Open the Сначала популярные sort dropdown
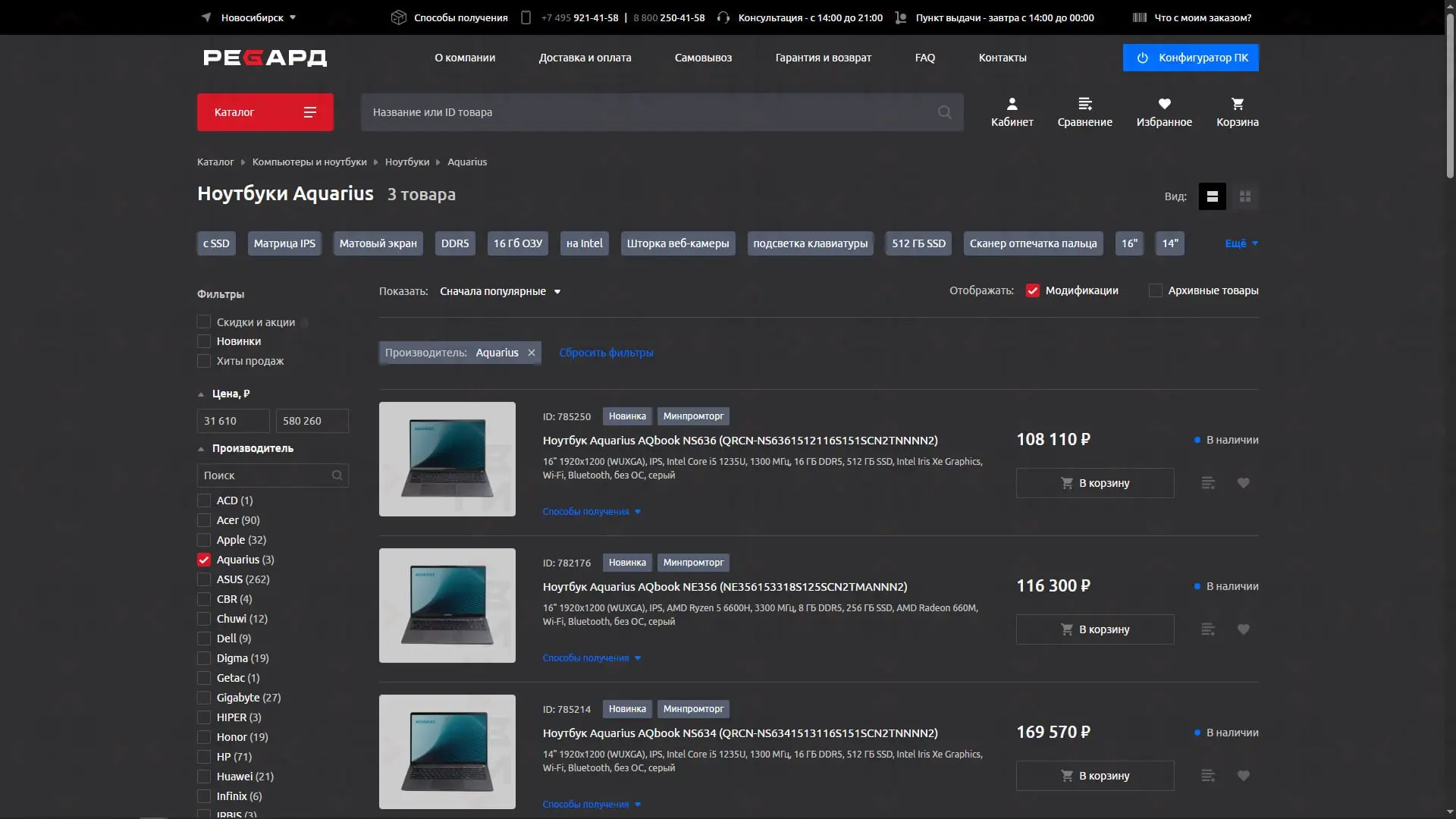The image size is (1456, 819). [x=500, y=291]
